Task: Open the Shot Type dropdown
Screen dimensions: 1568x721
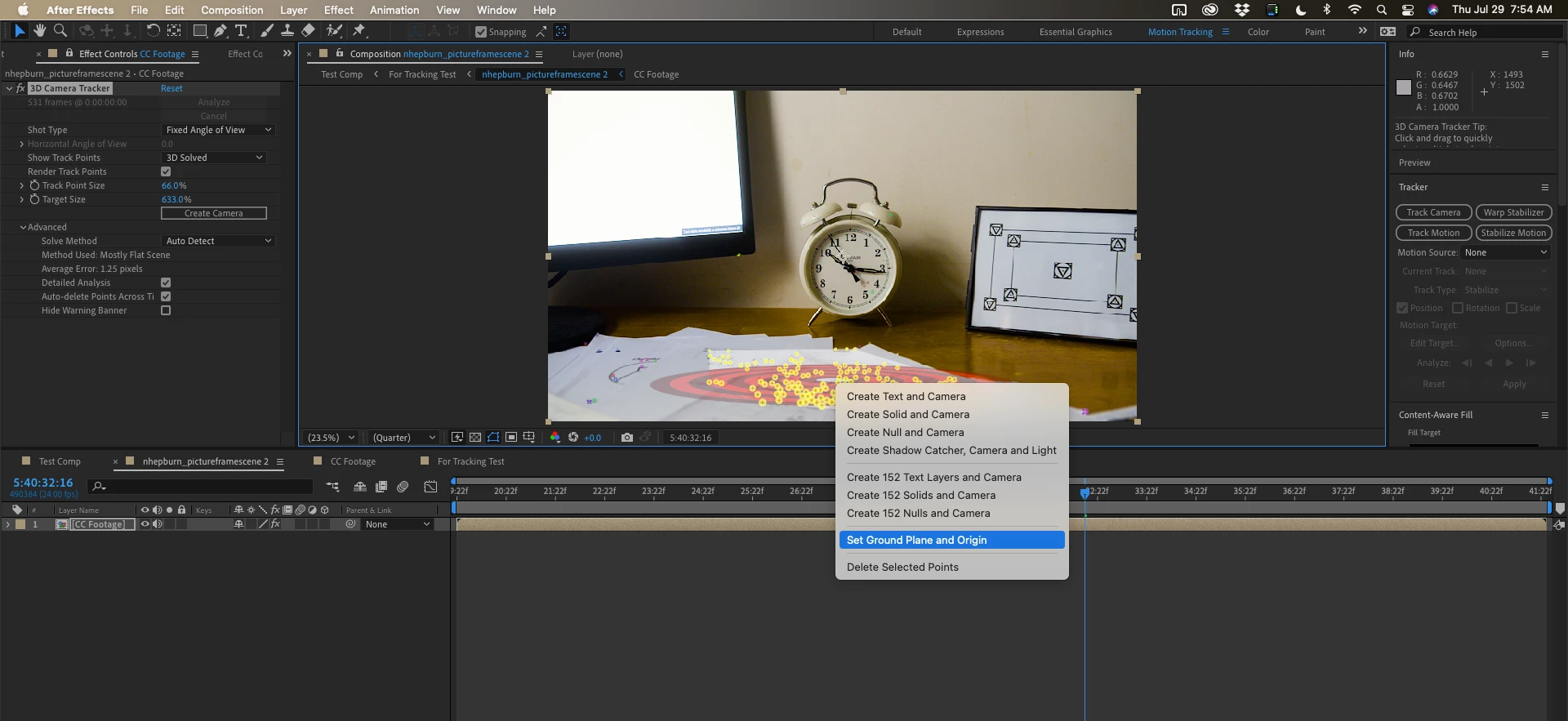Action: 218,130
